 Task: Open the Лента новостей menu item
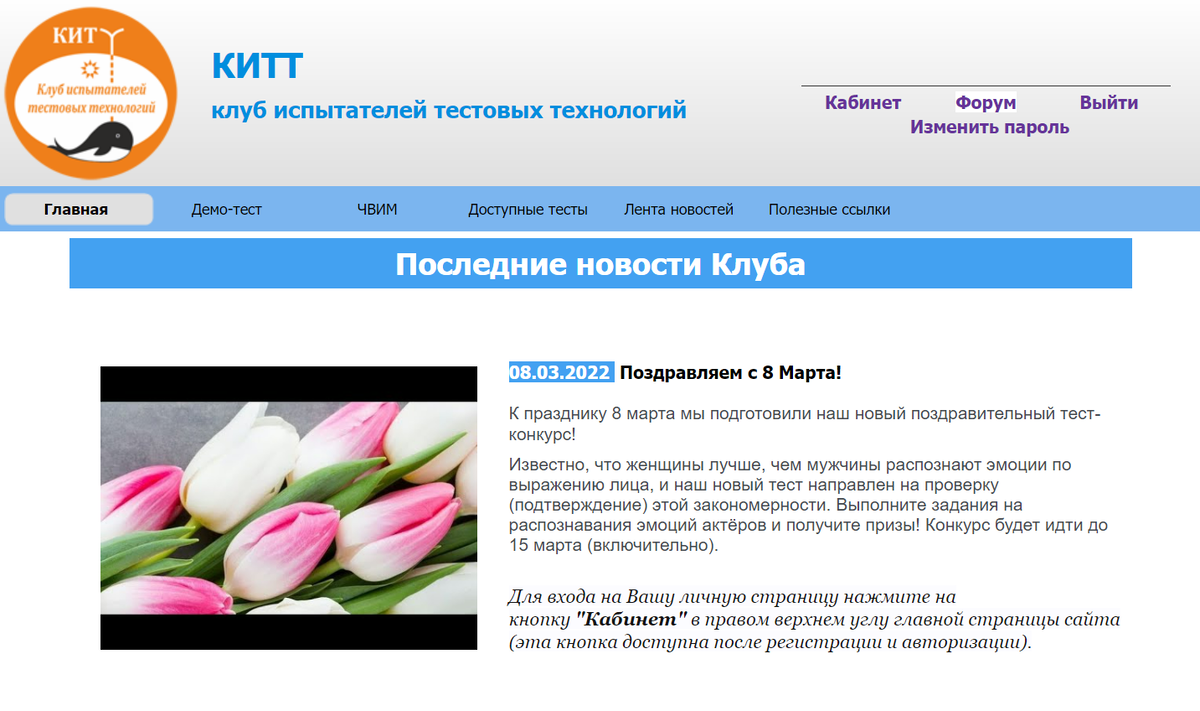679,210
